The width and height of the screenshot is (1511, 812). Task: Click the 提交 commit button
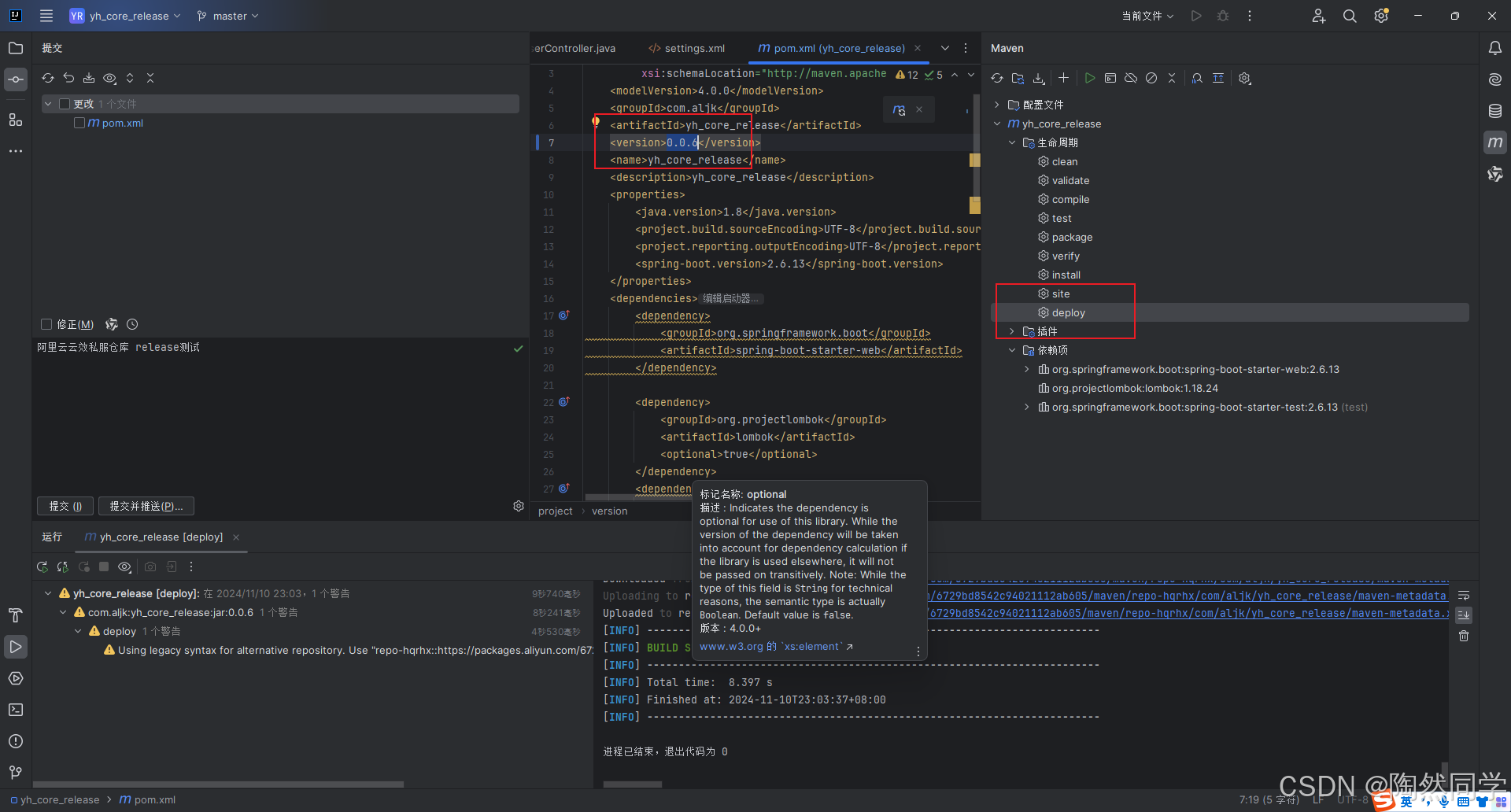coord(65,506)
